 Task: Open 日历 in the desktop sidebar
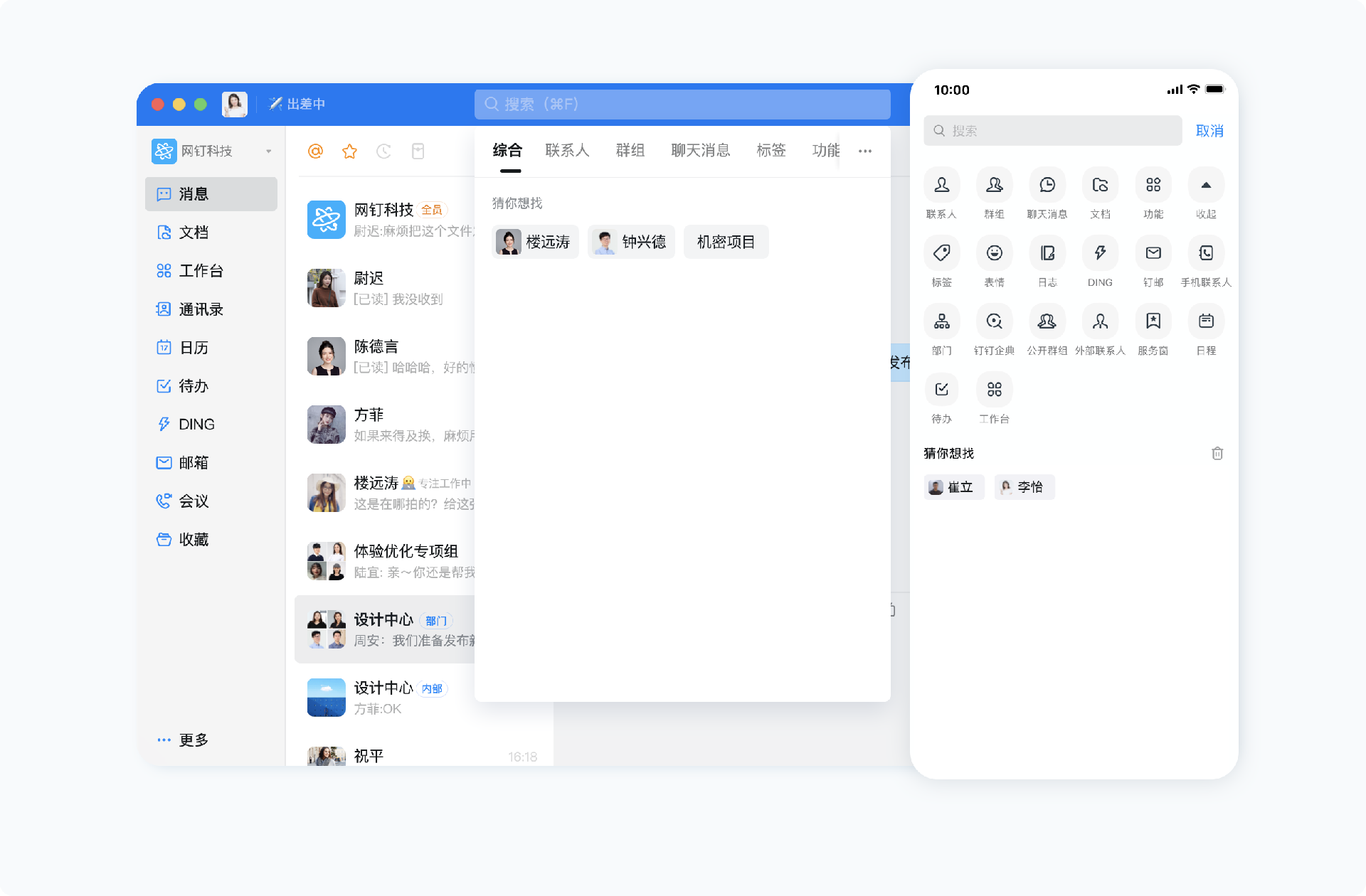(x=211, y=347)
